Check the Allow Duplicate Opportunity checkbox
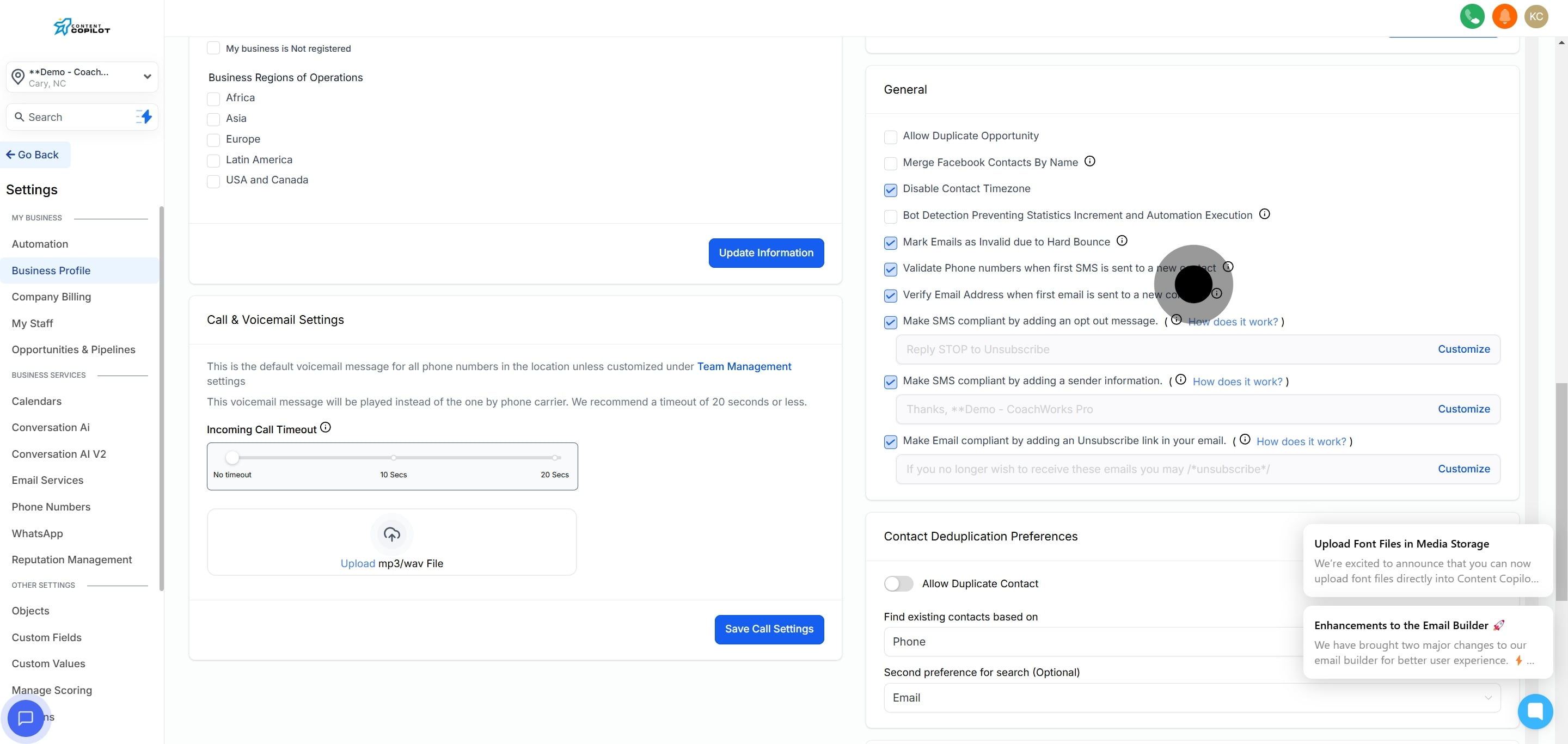 tap(891, 137)
